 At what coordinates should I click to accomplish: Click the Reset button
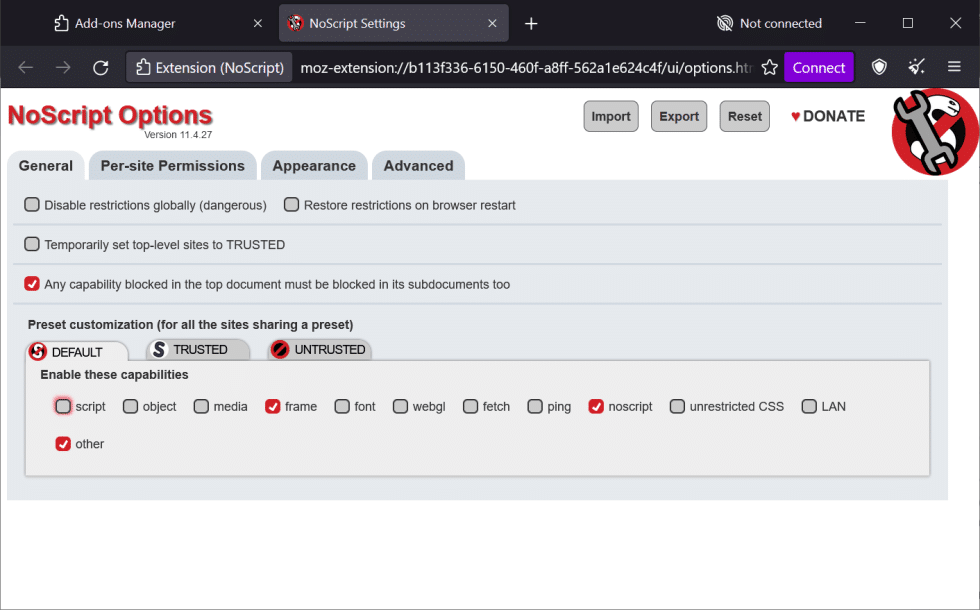744,116
